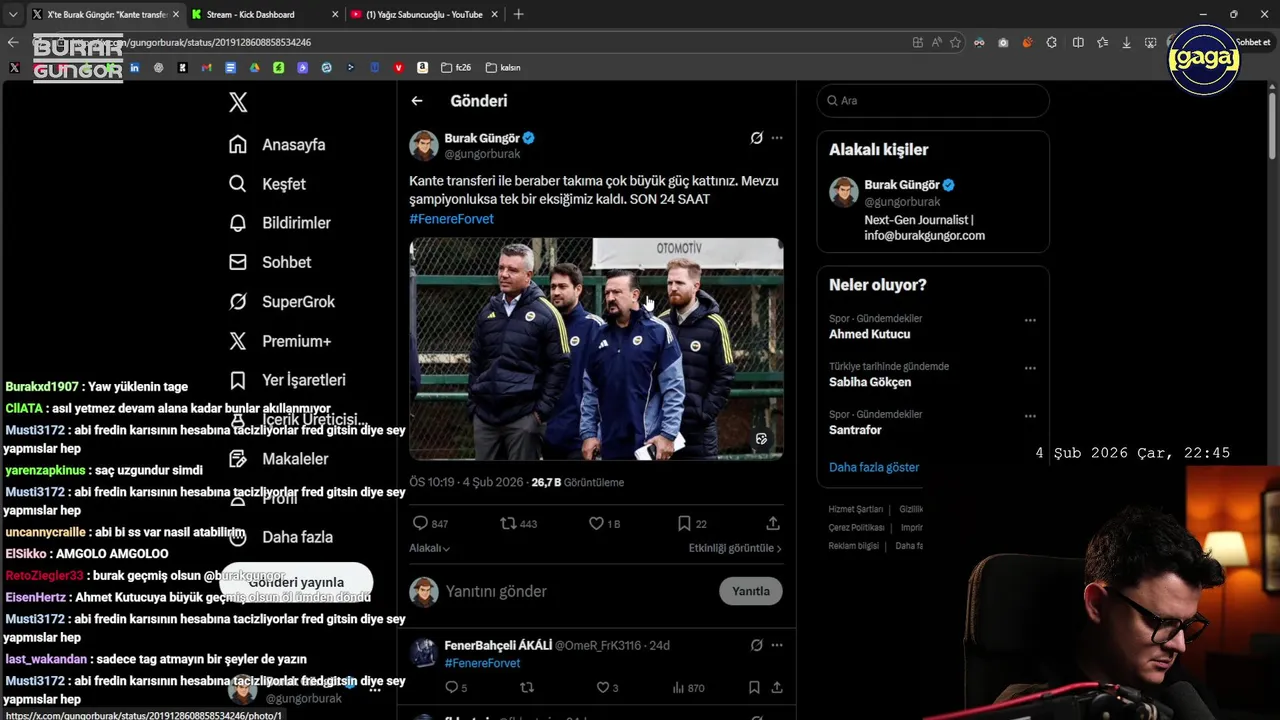Expand the Alakalı replies sort dropdown
Screen dimensions: 1280x720
(x=429, y=548)
